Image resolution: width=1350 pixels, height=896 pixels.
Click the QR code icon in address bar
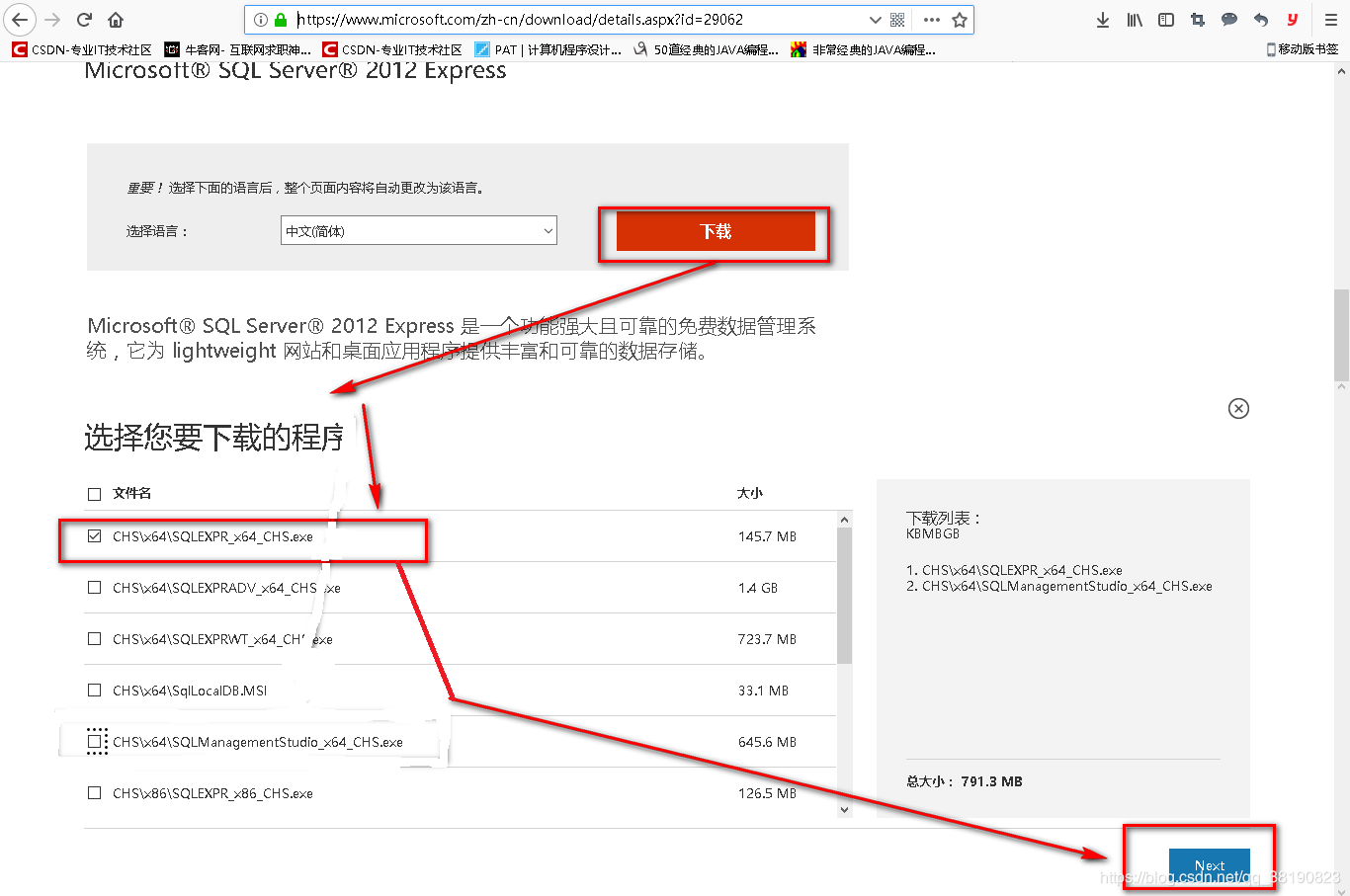click(897, 20)
